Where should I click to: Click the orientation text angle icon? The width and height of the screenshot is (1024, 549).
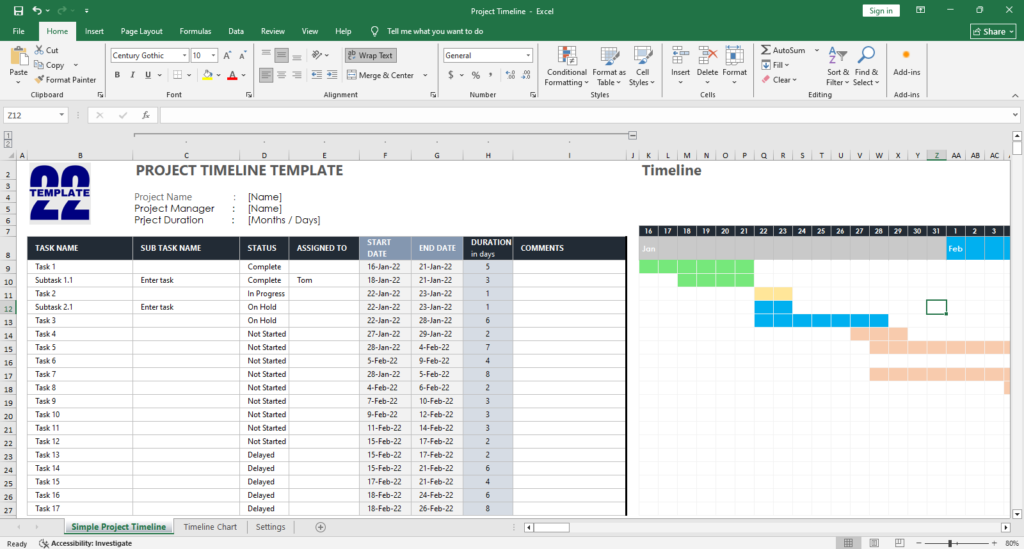317,55
